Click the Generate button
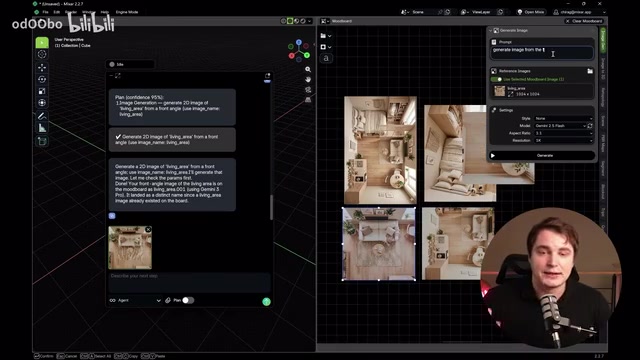The width and height of the screenshot is (640, 360). tap(542, 156)
